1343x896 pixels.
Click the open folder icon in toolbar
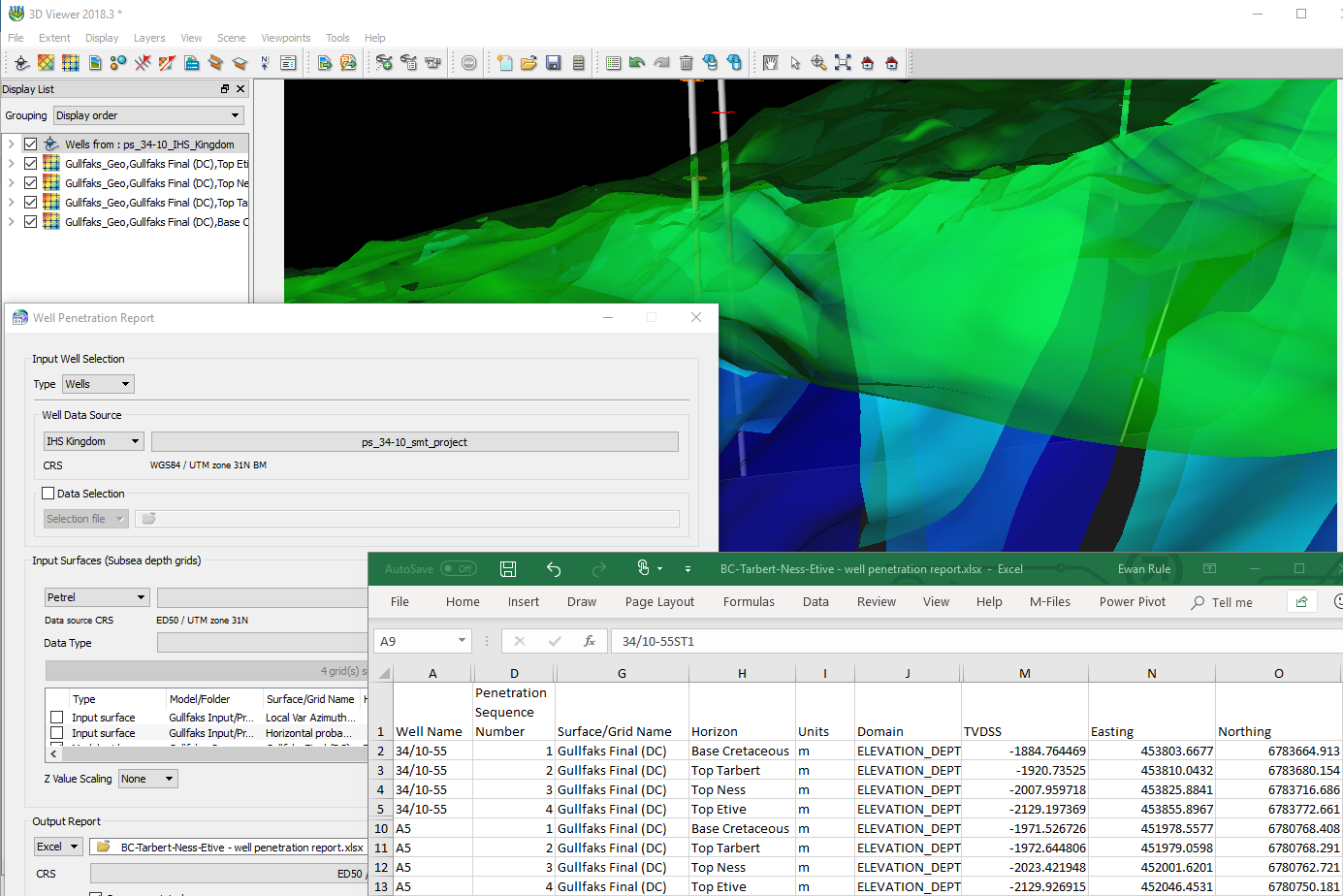click(528, 63)
